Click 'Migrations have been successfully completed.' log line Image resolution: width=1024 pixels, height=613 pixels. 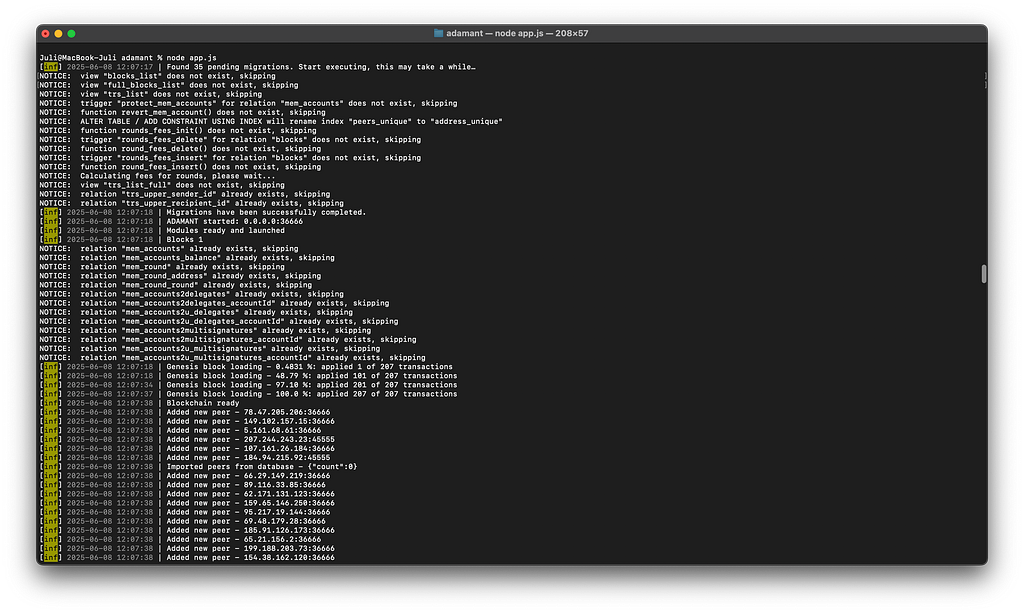pos(203,212)
